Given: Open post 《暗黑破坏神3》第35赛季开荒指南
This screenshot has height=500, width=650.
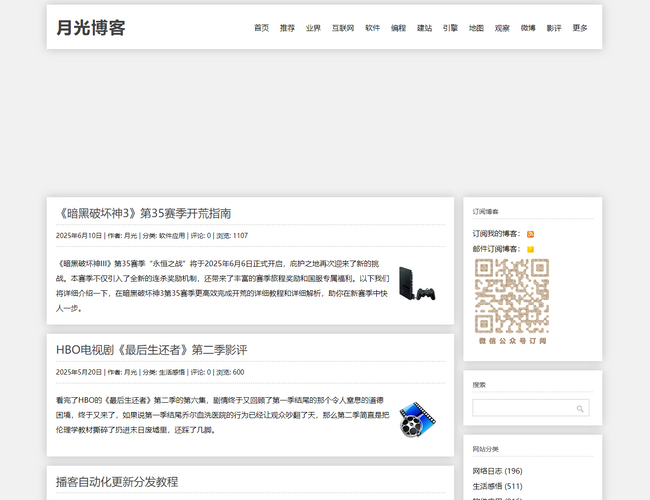Looking at the screenshot, I should coord(143,213).
